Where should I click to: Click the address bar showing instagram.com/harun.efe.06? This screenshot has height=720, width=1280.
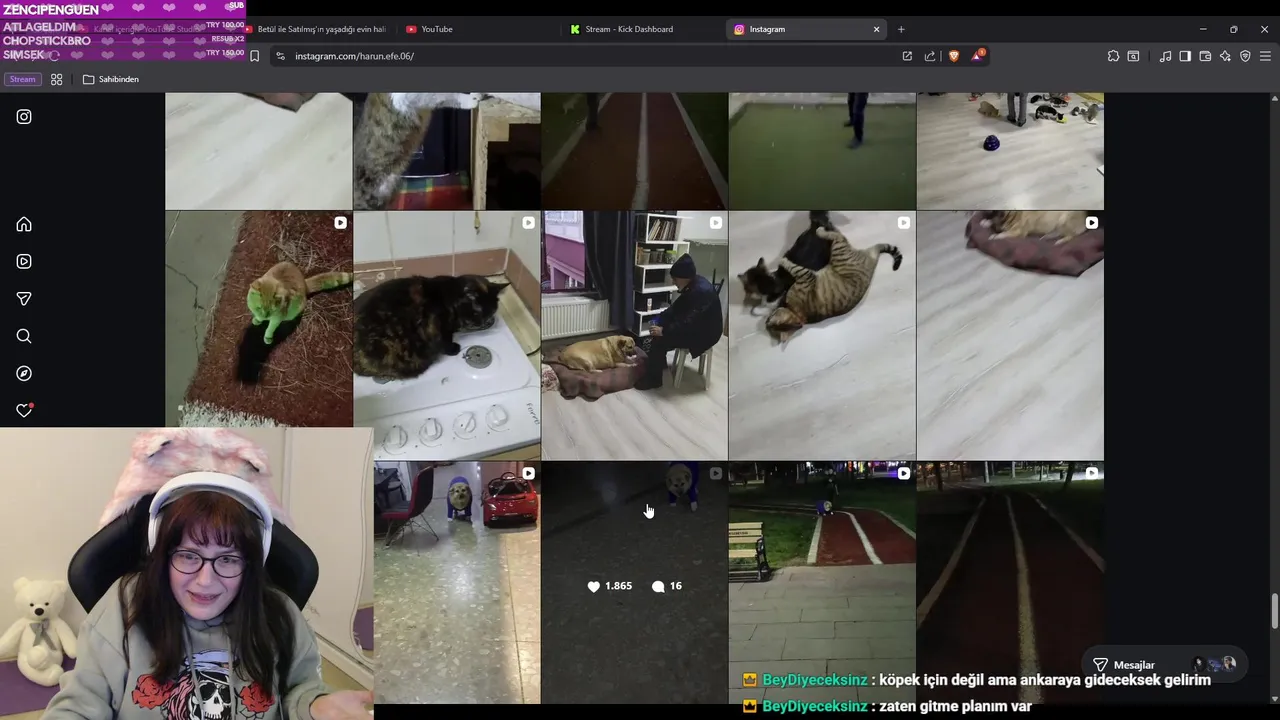[x=590, y=56]
